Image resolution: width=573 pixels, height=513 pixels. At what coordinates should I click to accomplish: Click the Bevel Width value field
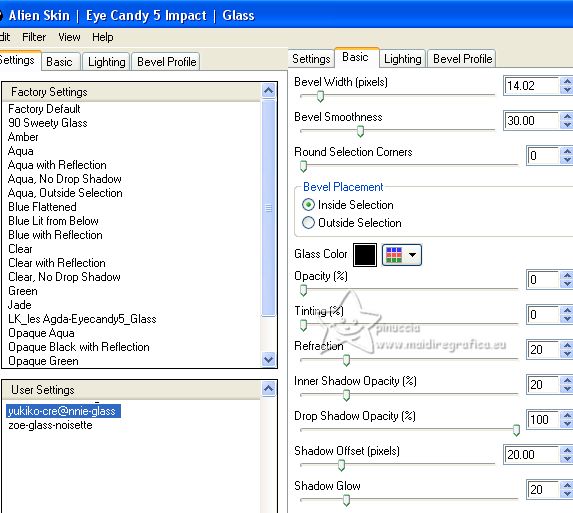(x=531, y=86)
